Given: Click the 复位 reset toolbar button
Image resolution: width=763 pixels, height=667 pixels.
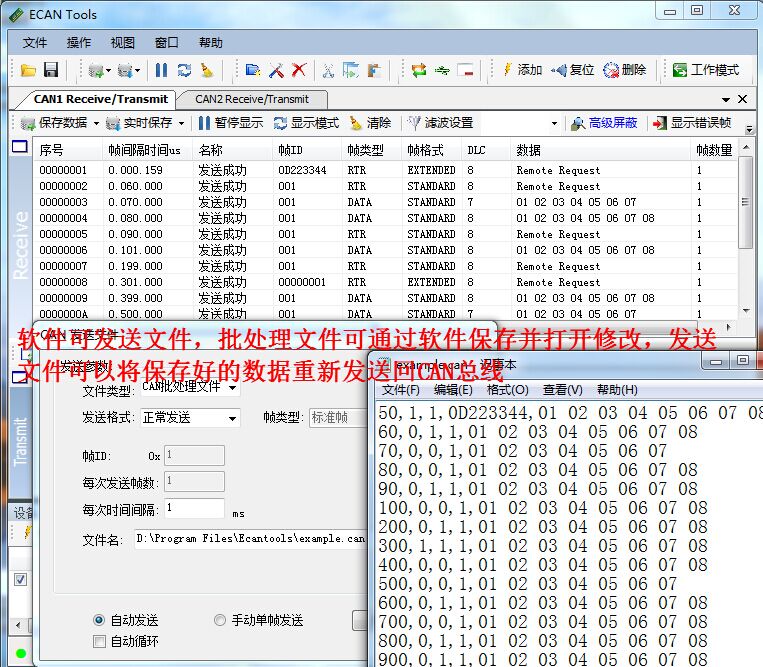Looking at the screenshot, I should tap(573, 70).
